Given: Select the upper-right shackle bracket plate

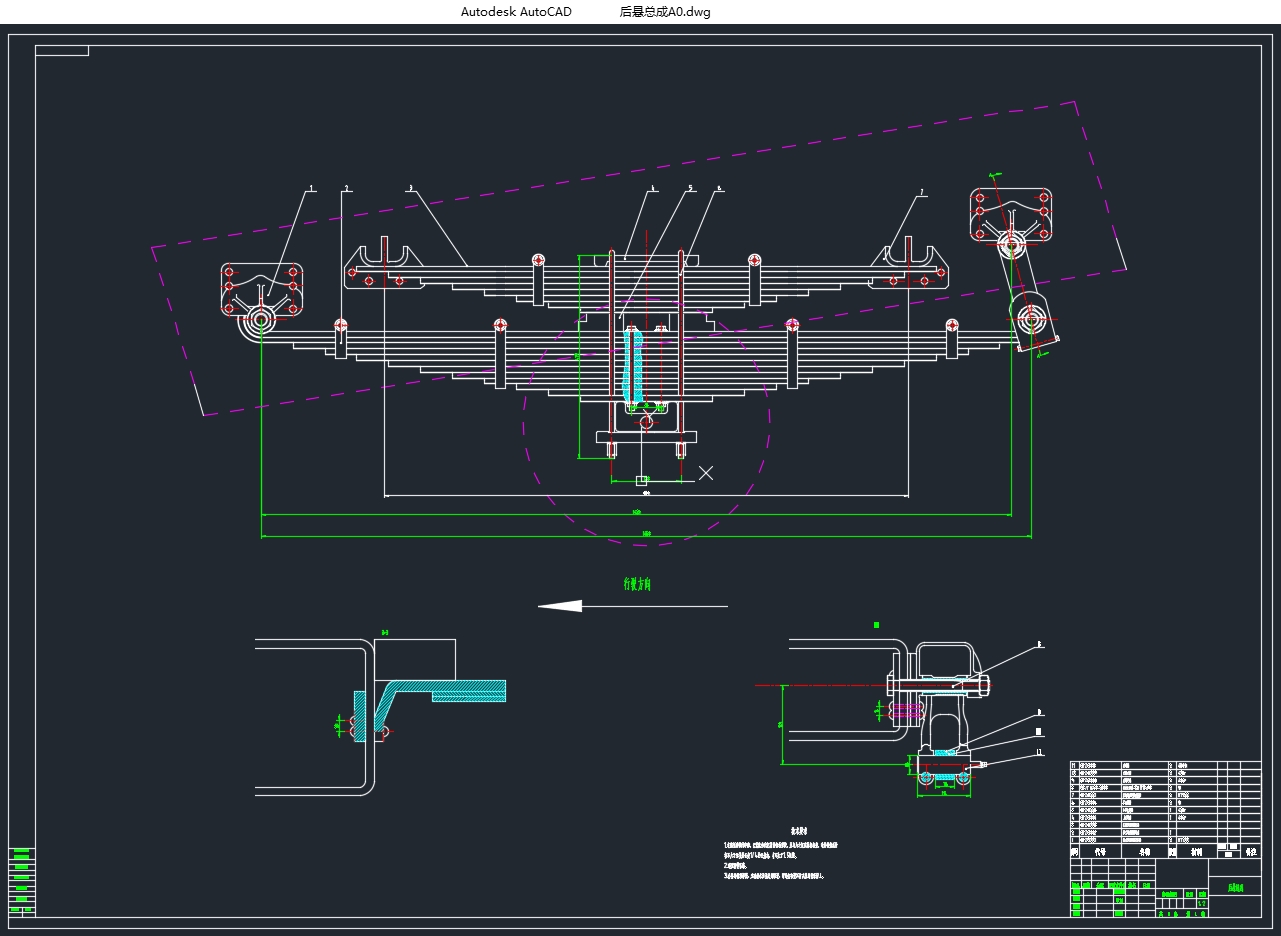Looking at the screenshot, I should [1011, 214].
